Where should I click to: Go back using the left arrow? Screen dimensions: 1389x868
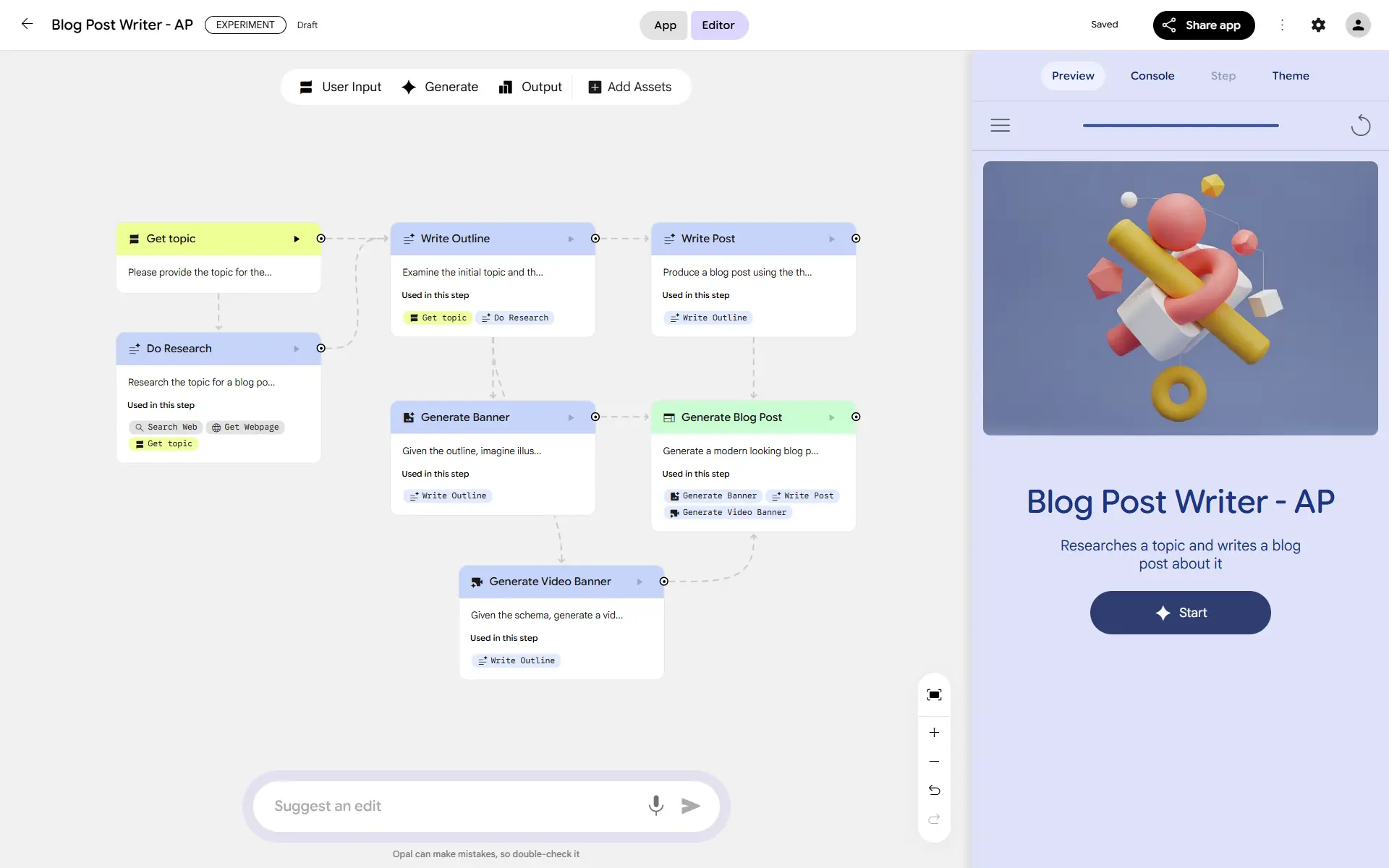pos(27,24)
